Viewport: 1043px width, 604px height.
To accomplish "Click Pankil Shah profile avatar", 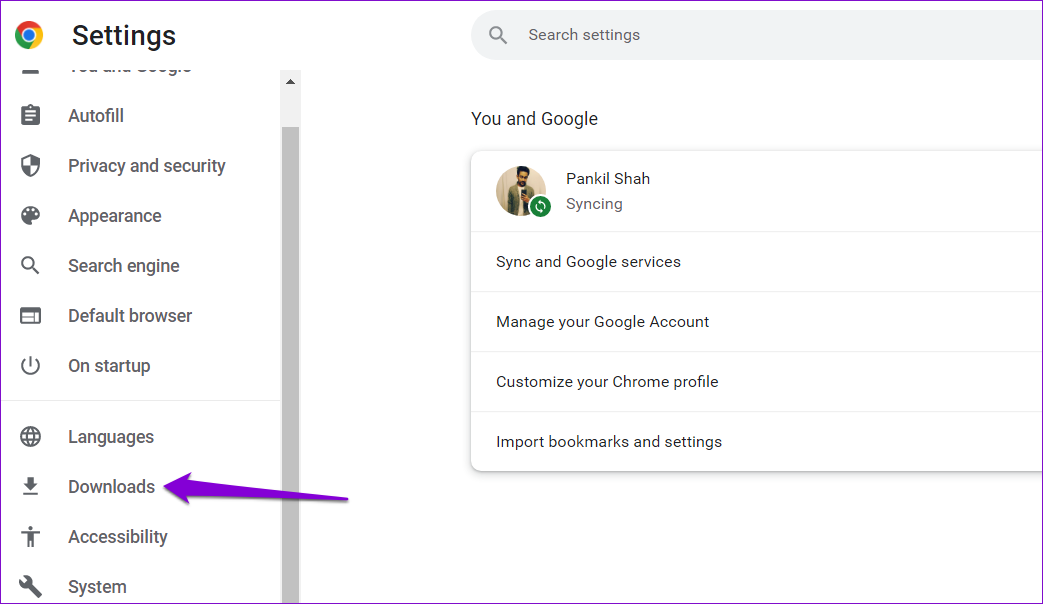I will 521,190.
